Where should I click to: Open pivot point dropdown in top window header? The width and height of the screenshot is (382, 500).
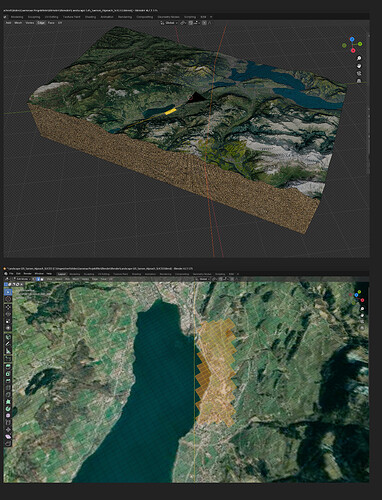(x=183, y=23)
